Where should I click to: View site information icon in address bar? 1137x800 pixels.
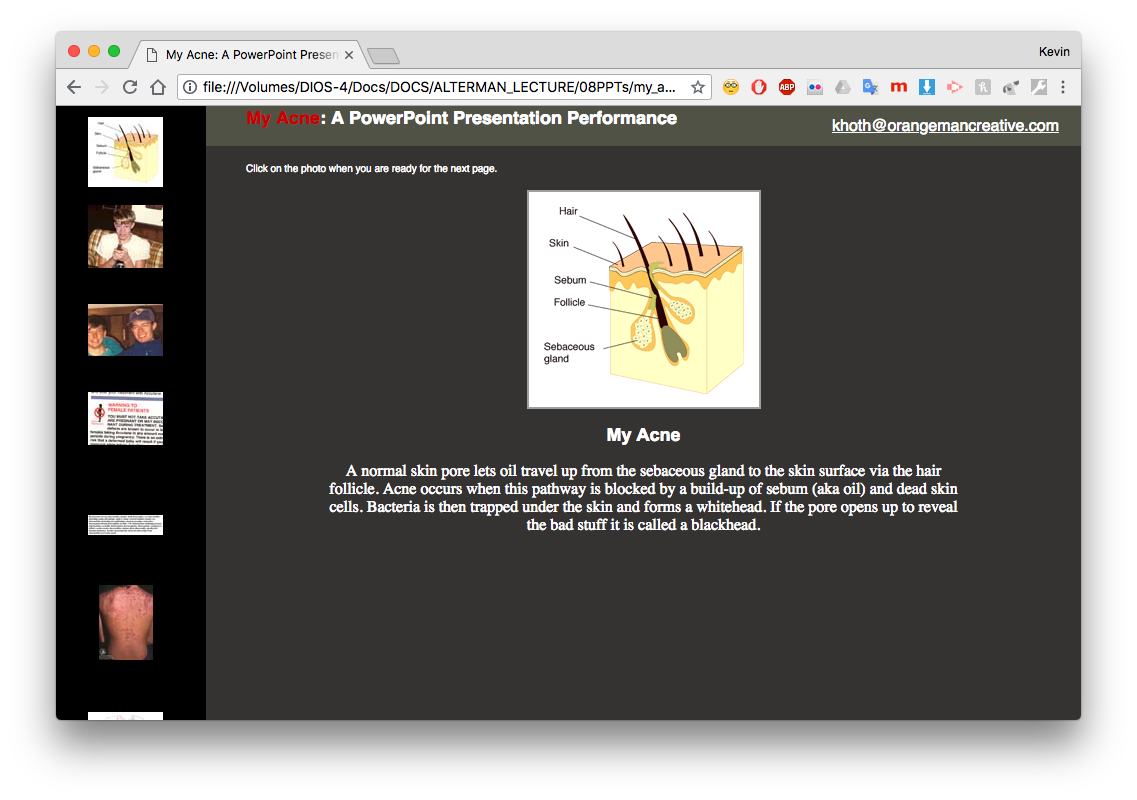(x=190, y=87)
